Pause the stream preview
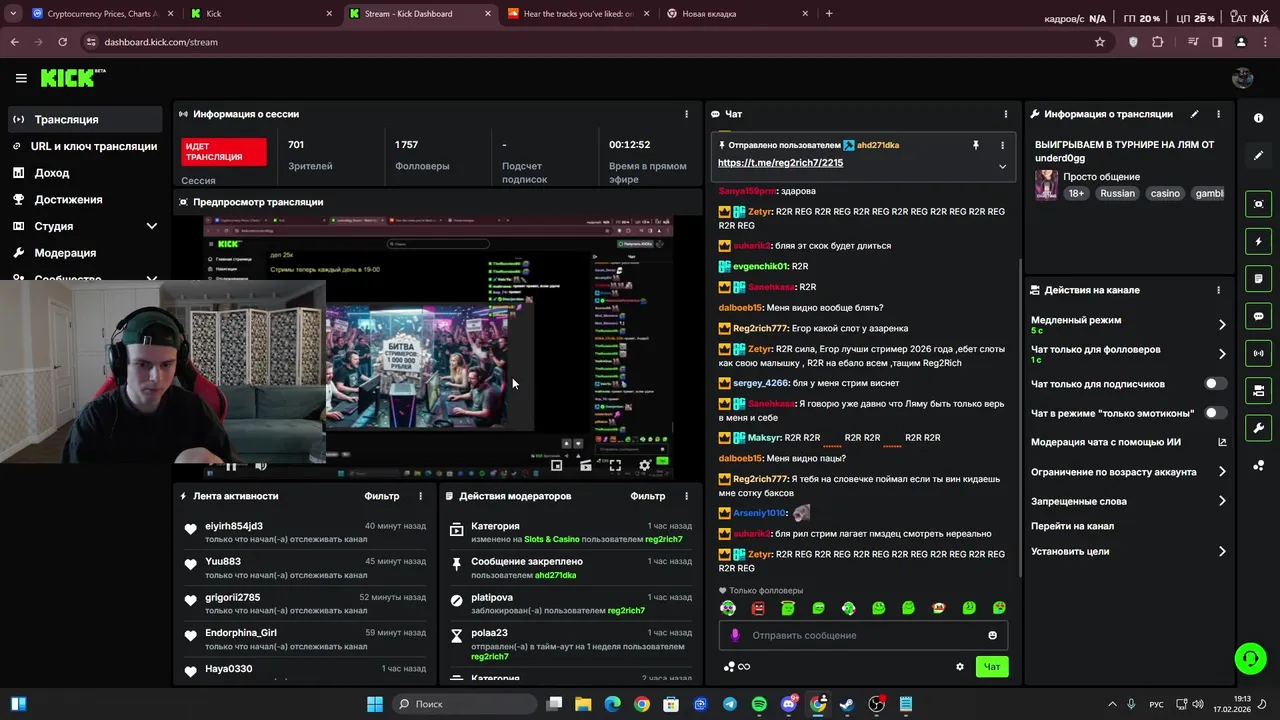Image resolution: width=1280 pixels, height=720 pixels. (231, 466)
